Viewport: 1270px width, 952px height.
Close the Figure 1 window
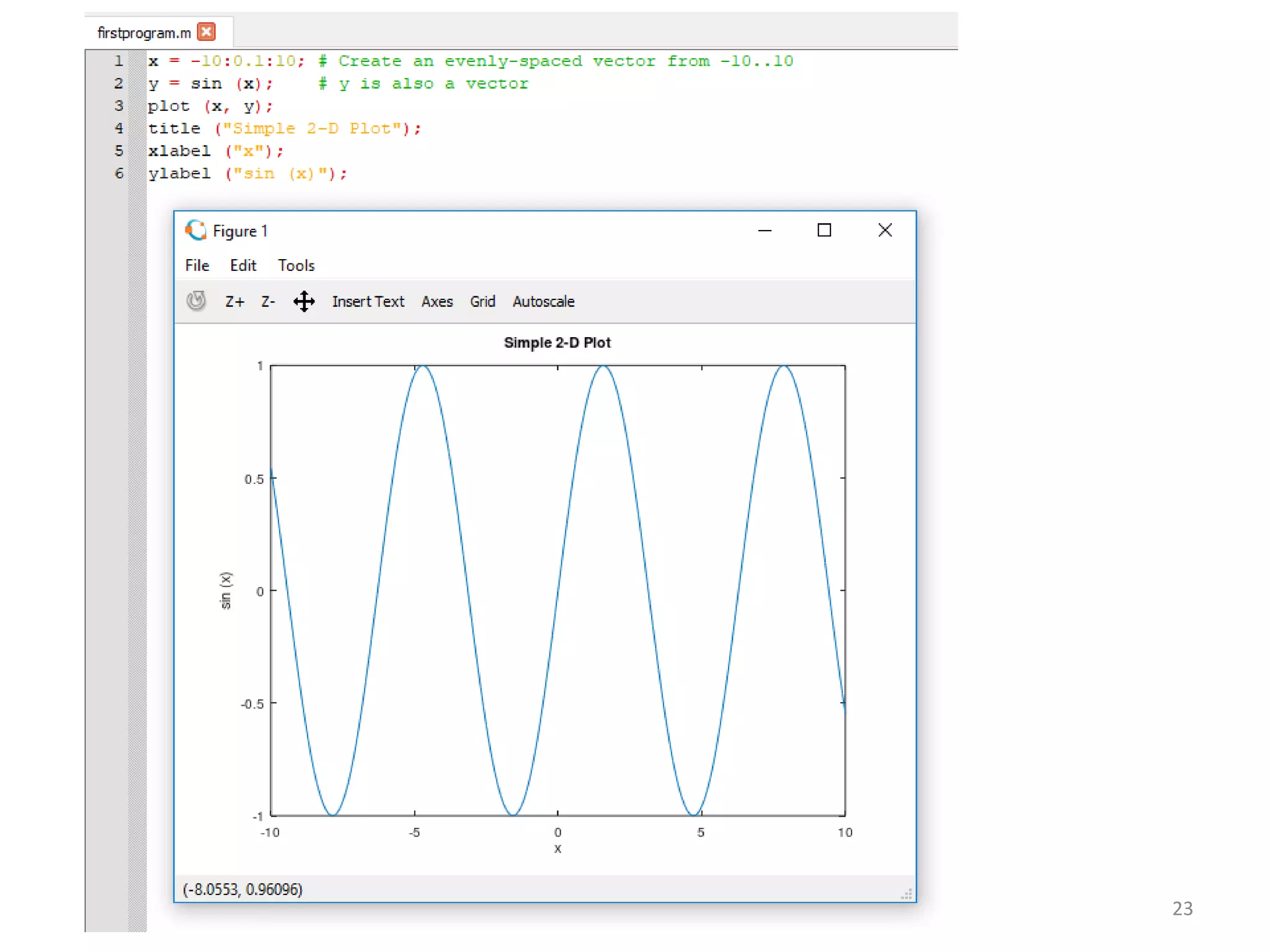[x=885, y=231]
